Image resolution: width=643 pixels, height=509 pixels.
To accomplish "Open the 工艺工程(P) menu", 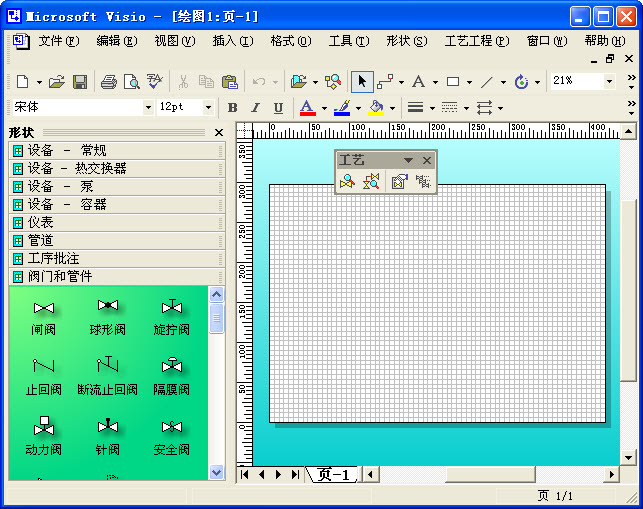I will click(x=477, y=41).
